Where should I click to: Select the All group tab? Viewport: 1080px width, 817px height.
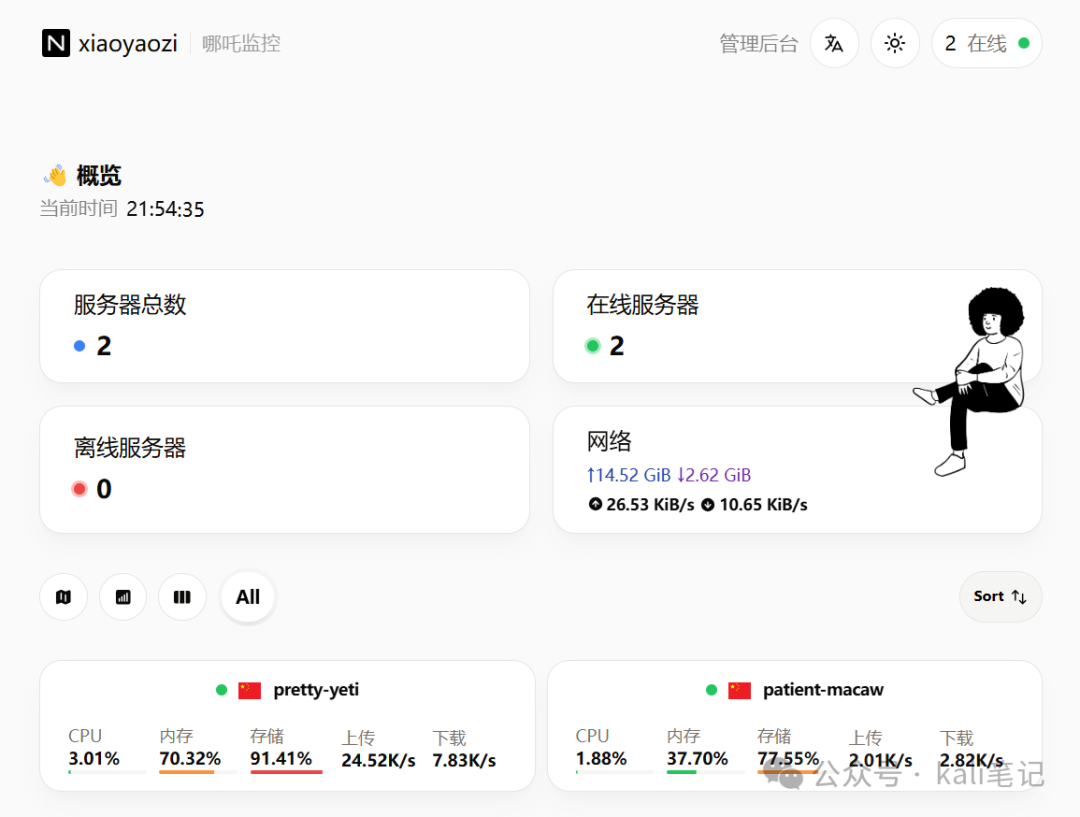[248, 597]
